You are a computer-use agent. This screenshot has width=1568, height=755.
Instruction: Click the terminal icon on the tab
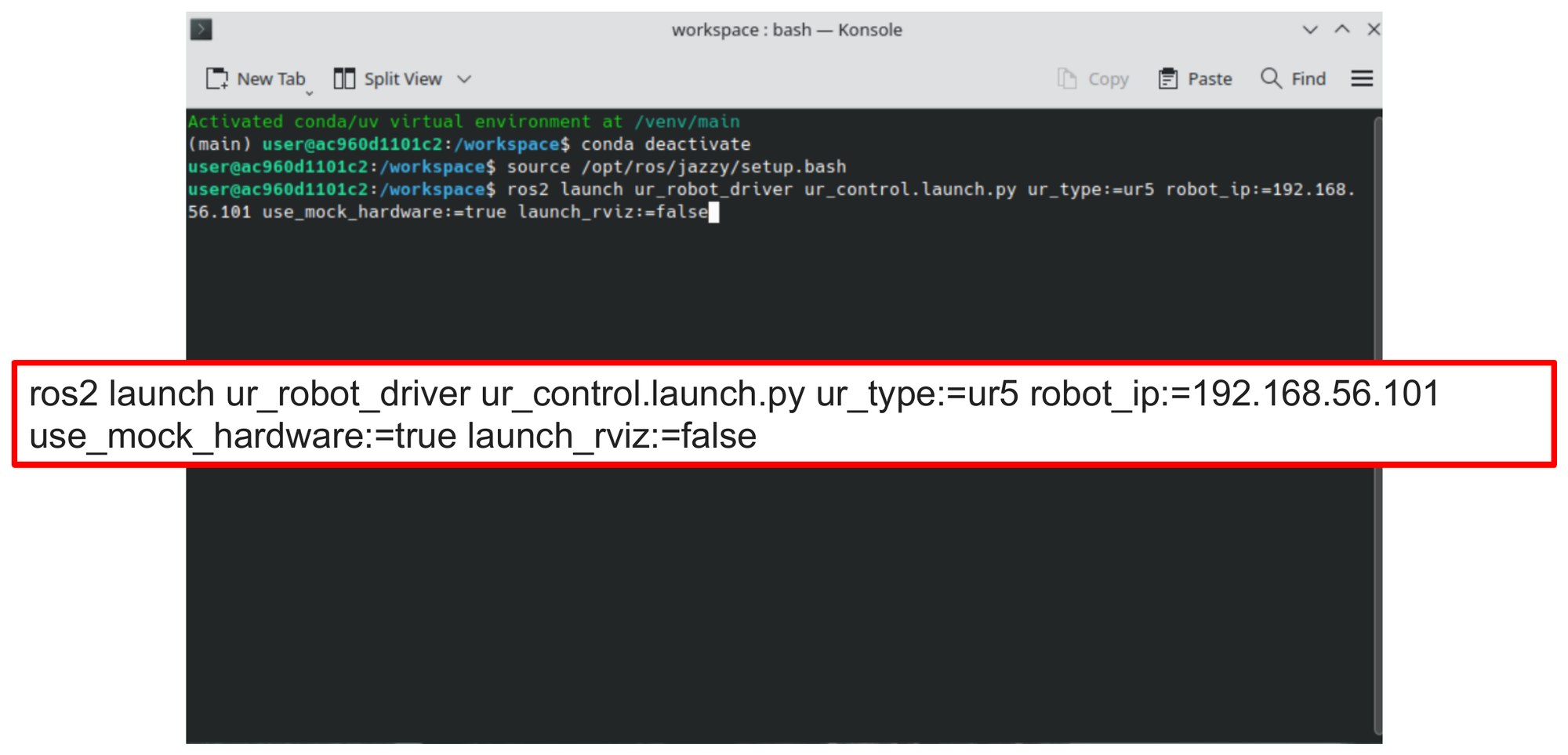pos(201,29)
